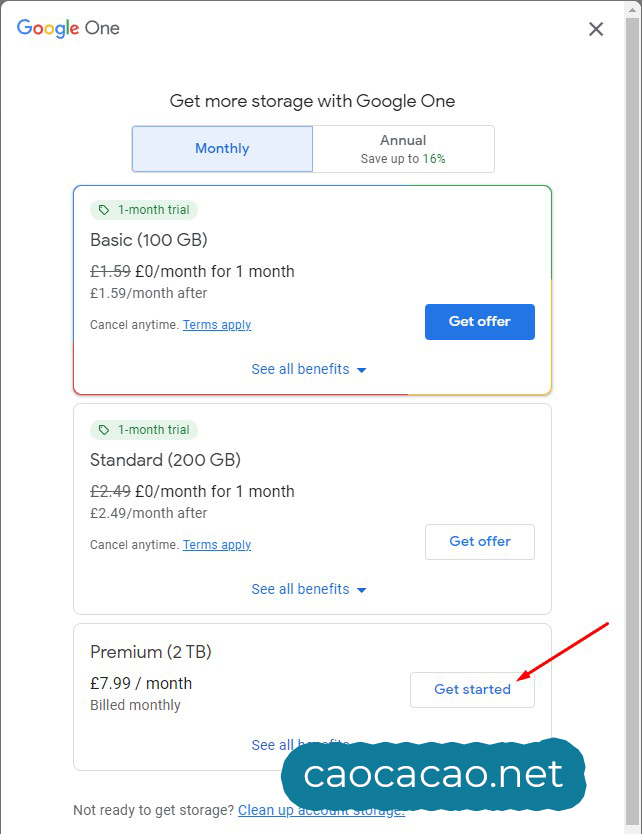Image resolution: width=642 pixels, height=834 pixels.
Task: Click the 1-month trial tag on Basic plan
Action: tap(144, 210)
